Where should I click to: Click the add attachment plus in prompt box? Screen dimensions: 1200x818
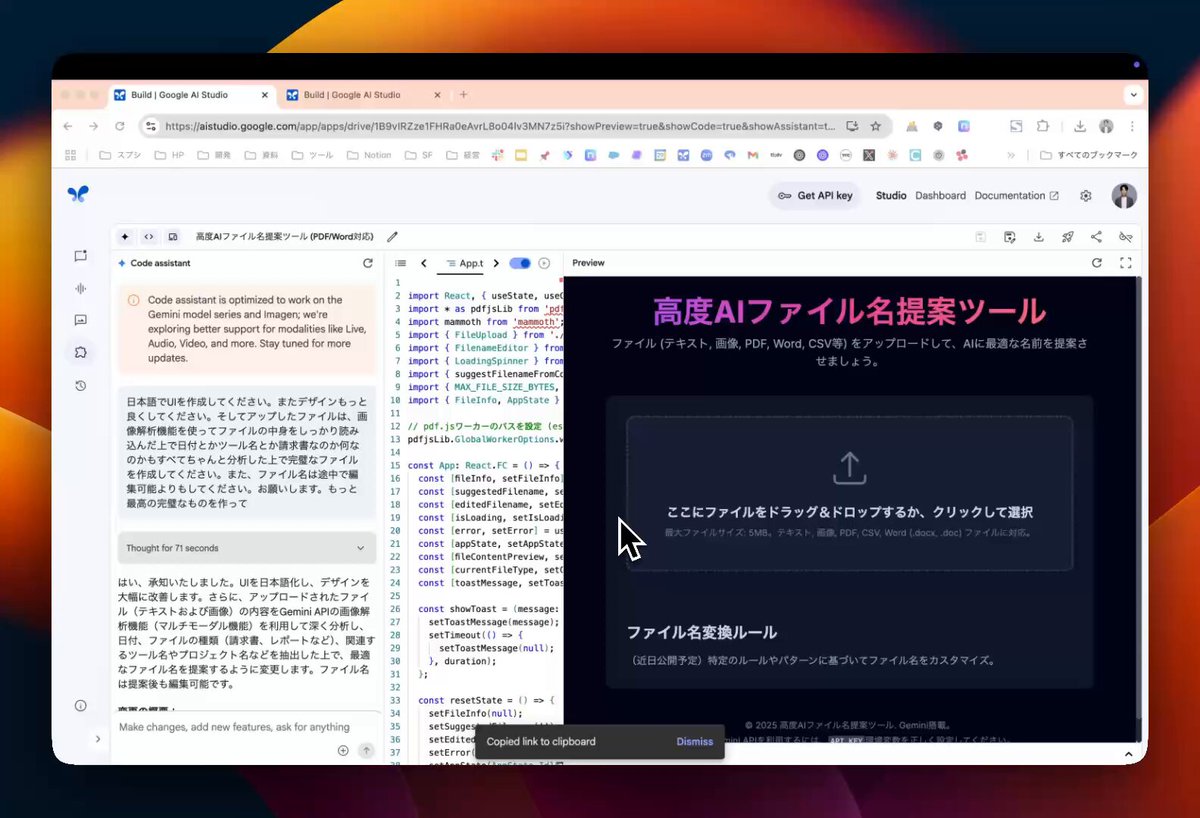tap(343, 750)
